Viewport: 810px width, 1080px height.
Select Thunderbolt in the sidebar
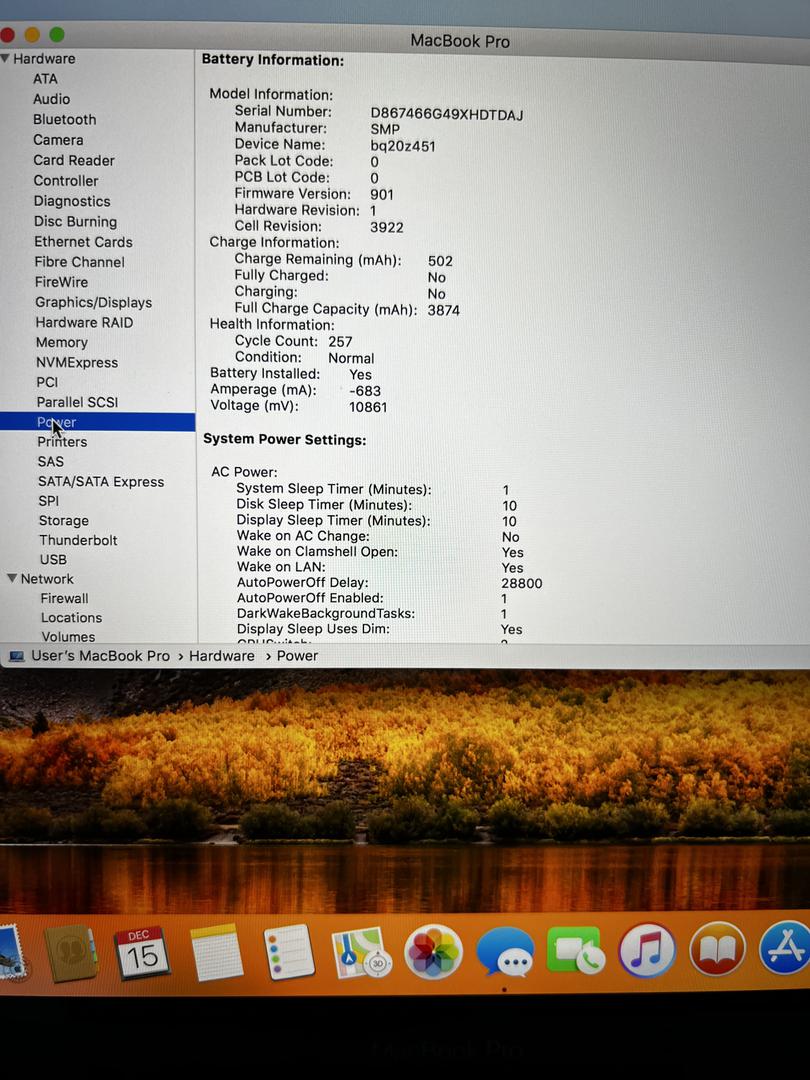(78, 540)
